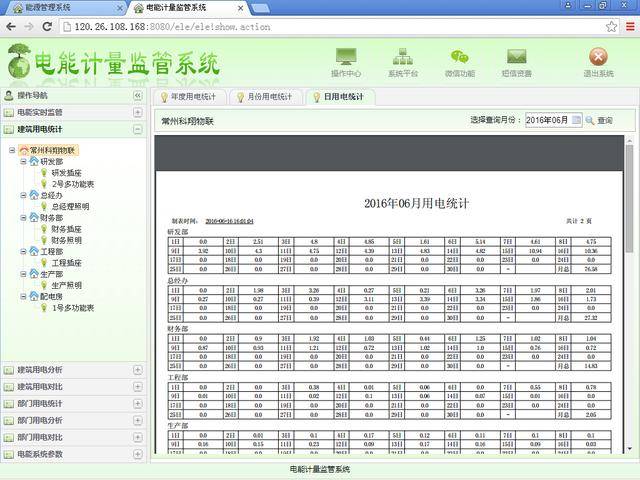Expand the 建筑用电分析 accordion section
Image resolution: width=640 pixels, height=480 pixels.
(138, 370)
